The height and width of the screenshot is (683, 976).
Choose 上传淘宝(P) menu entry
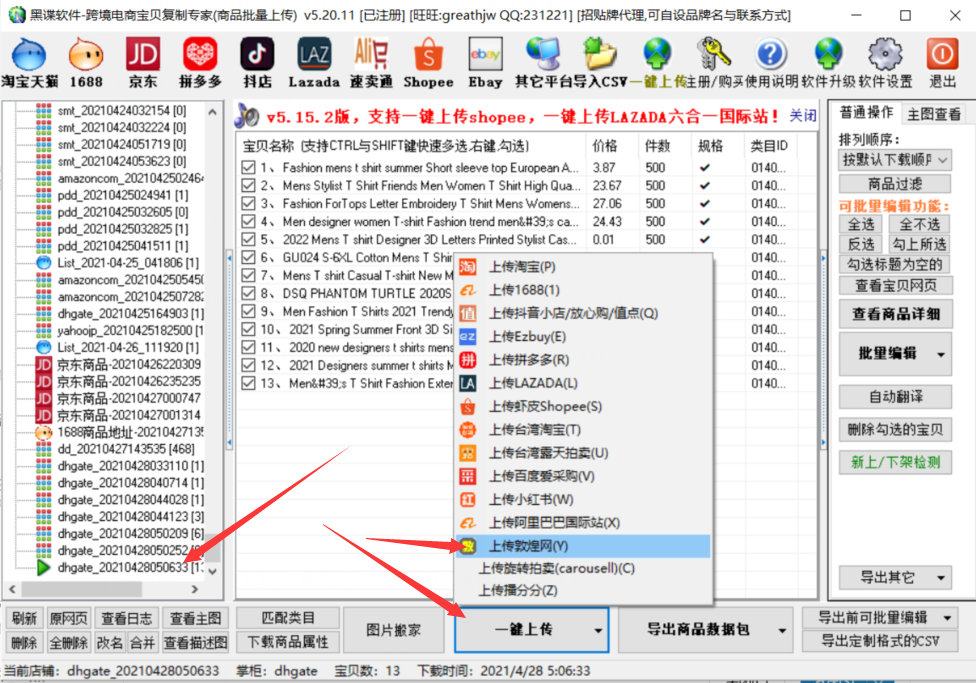pyautogui.click(x=583, y=266)
